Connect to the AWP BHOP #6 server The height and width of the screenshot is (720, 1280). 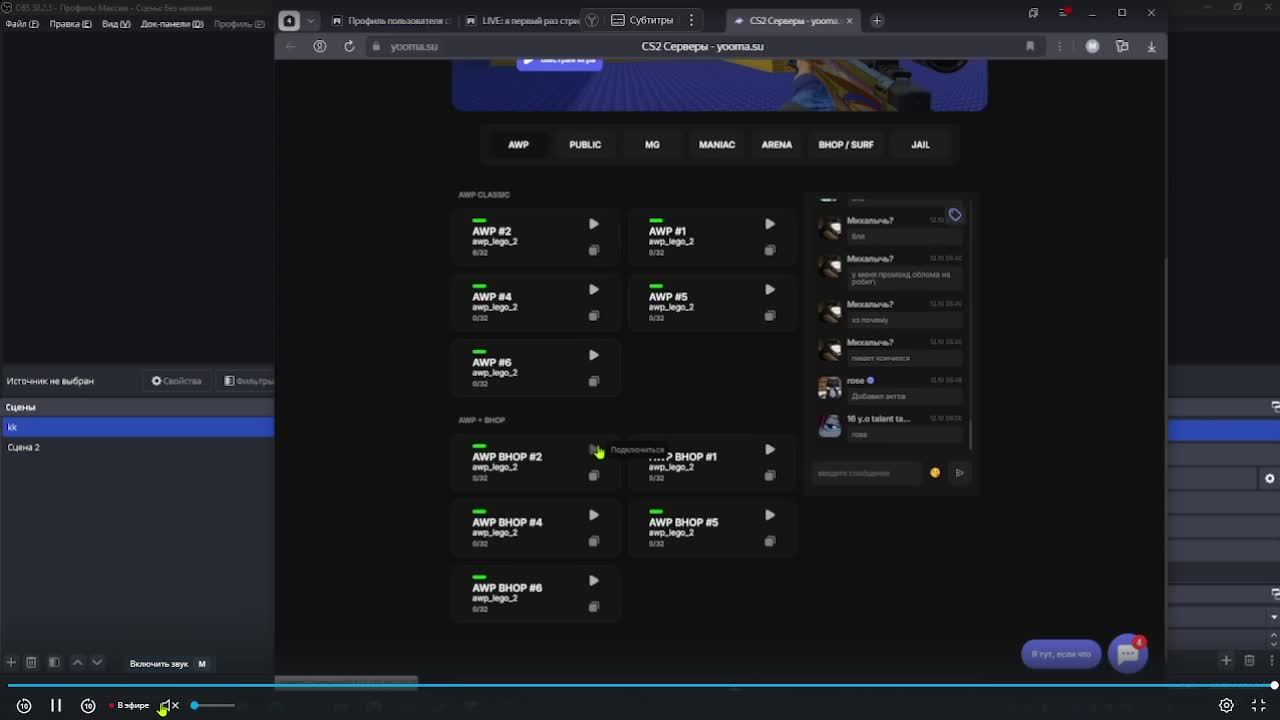(593, 581)
